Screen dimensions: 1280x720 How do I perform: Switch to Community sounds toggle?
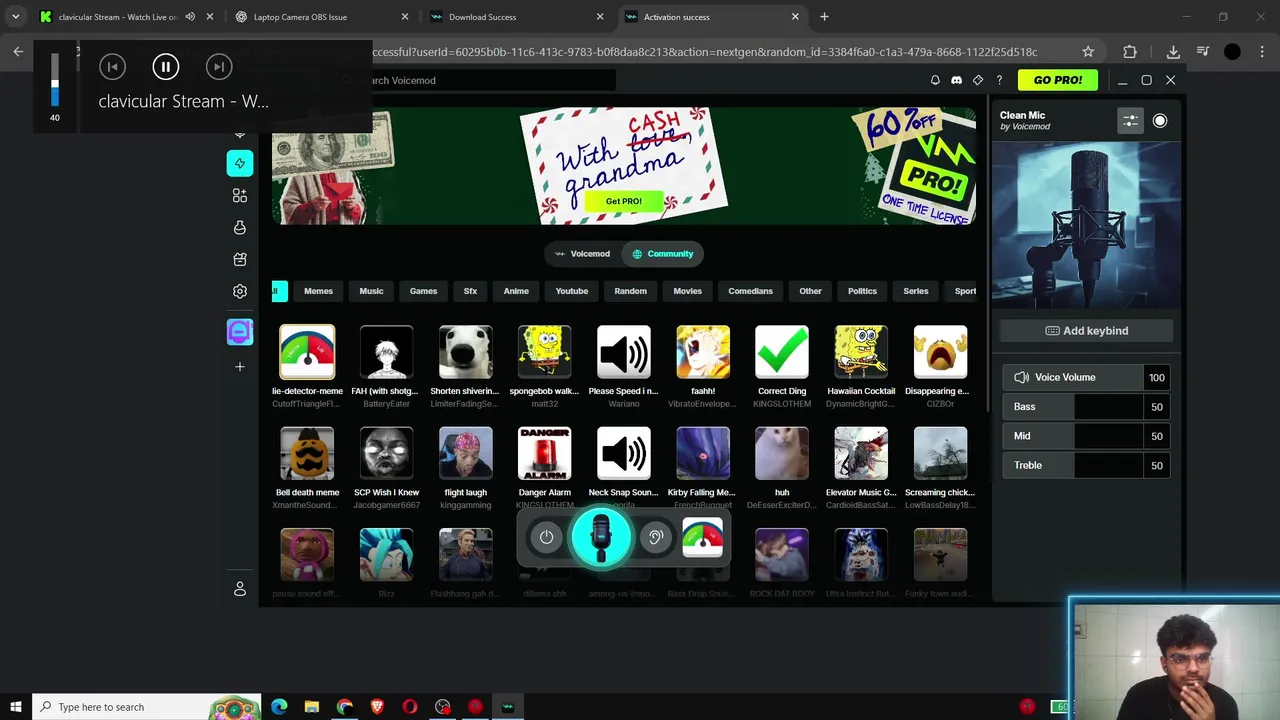coord(662,254)
